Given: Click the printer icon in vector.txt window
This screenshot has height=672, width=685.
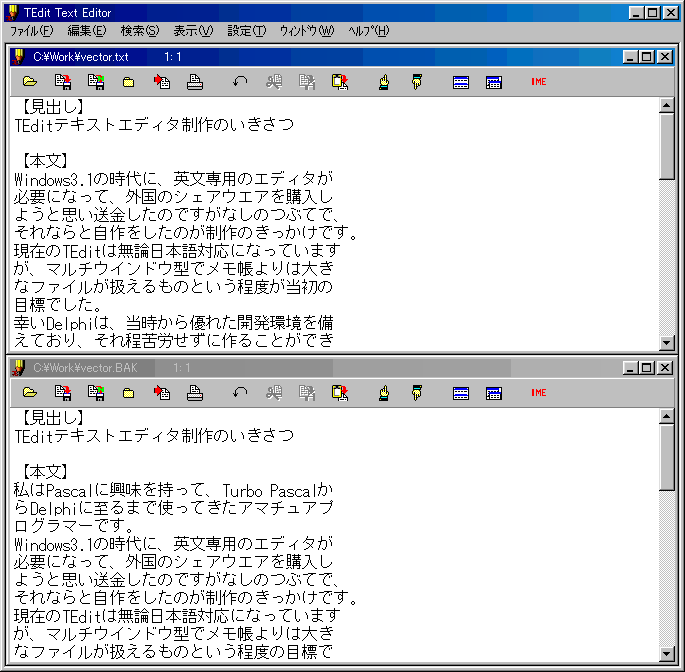Looking at the screenshot, I should (x=195, y=81).
